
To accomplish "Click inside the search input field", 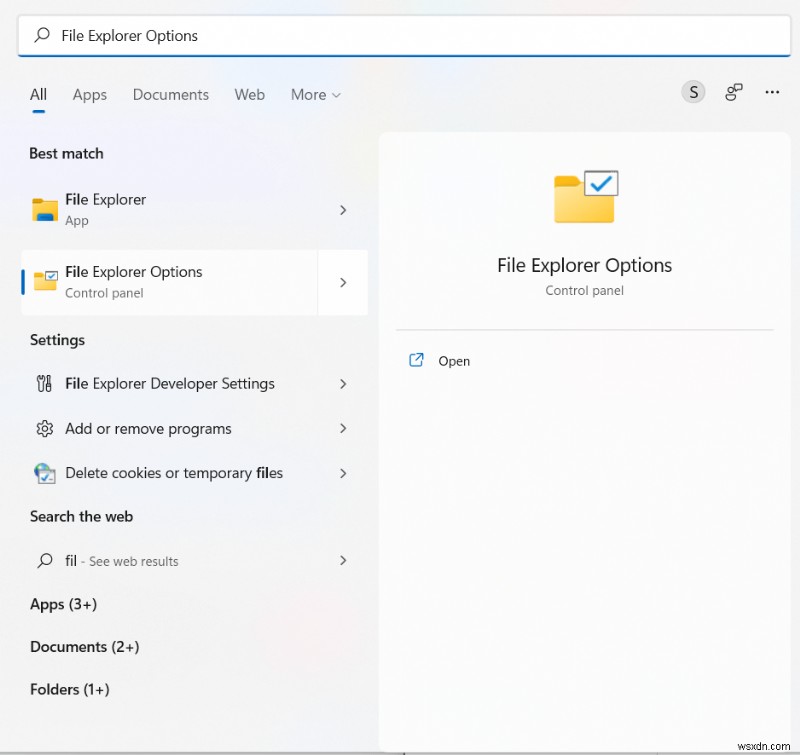I will (300, 35).
